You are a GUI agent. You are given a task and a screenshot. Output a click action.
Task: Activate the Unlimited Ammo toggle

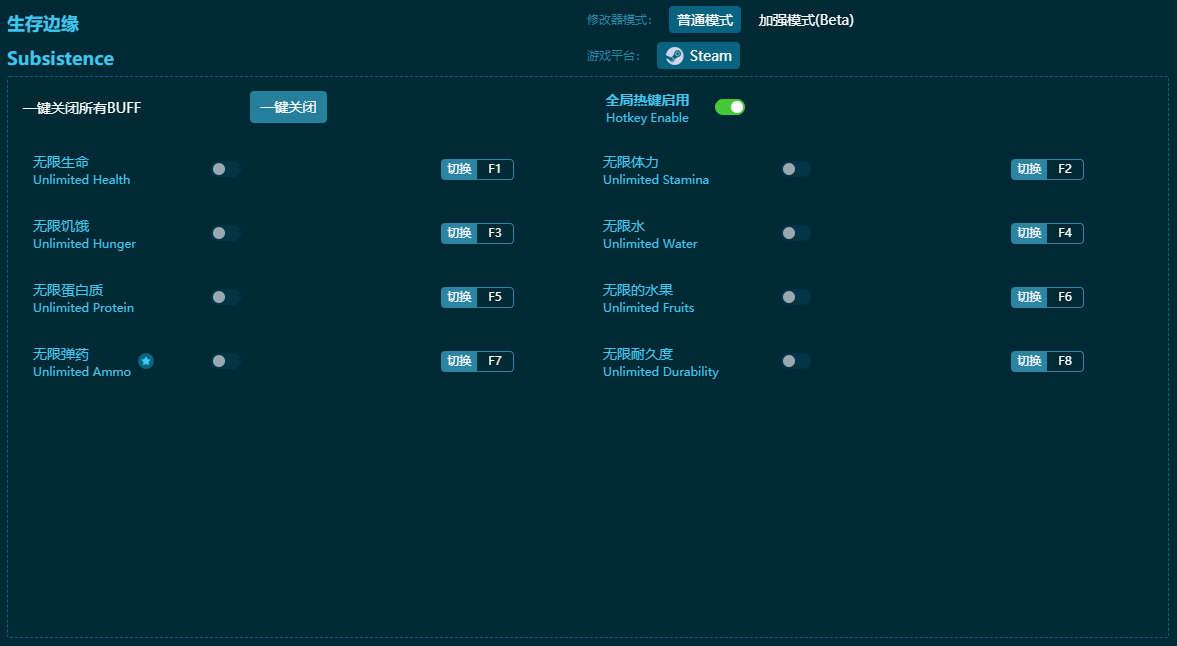coord(226,361)
